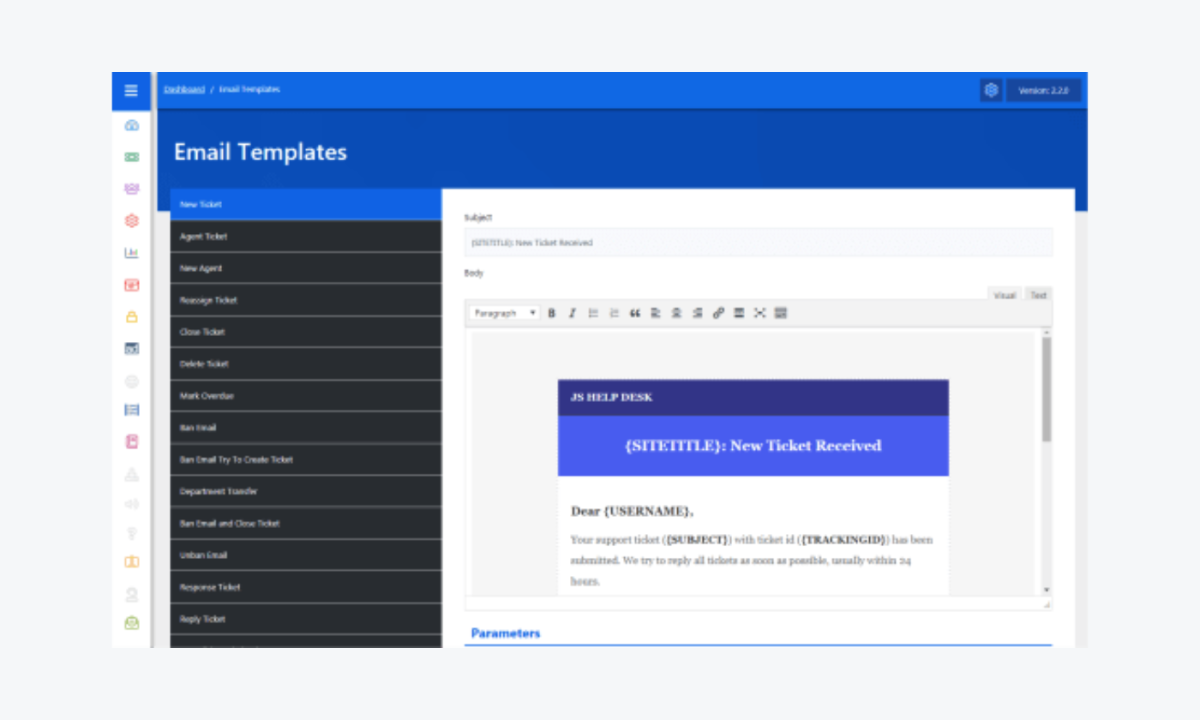Insert a blockquote in the email body
The image size is (1200, 720).
634,312
